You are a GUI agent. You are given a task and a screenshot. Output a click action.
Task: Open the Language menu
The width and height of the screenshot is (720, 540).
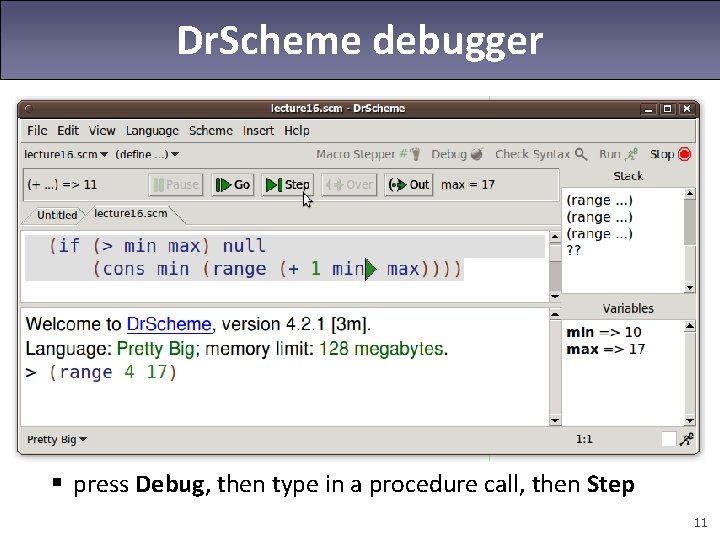(x=152, y=131)
